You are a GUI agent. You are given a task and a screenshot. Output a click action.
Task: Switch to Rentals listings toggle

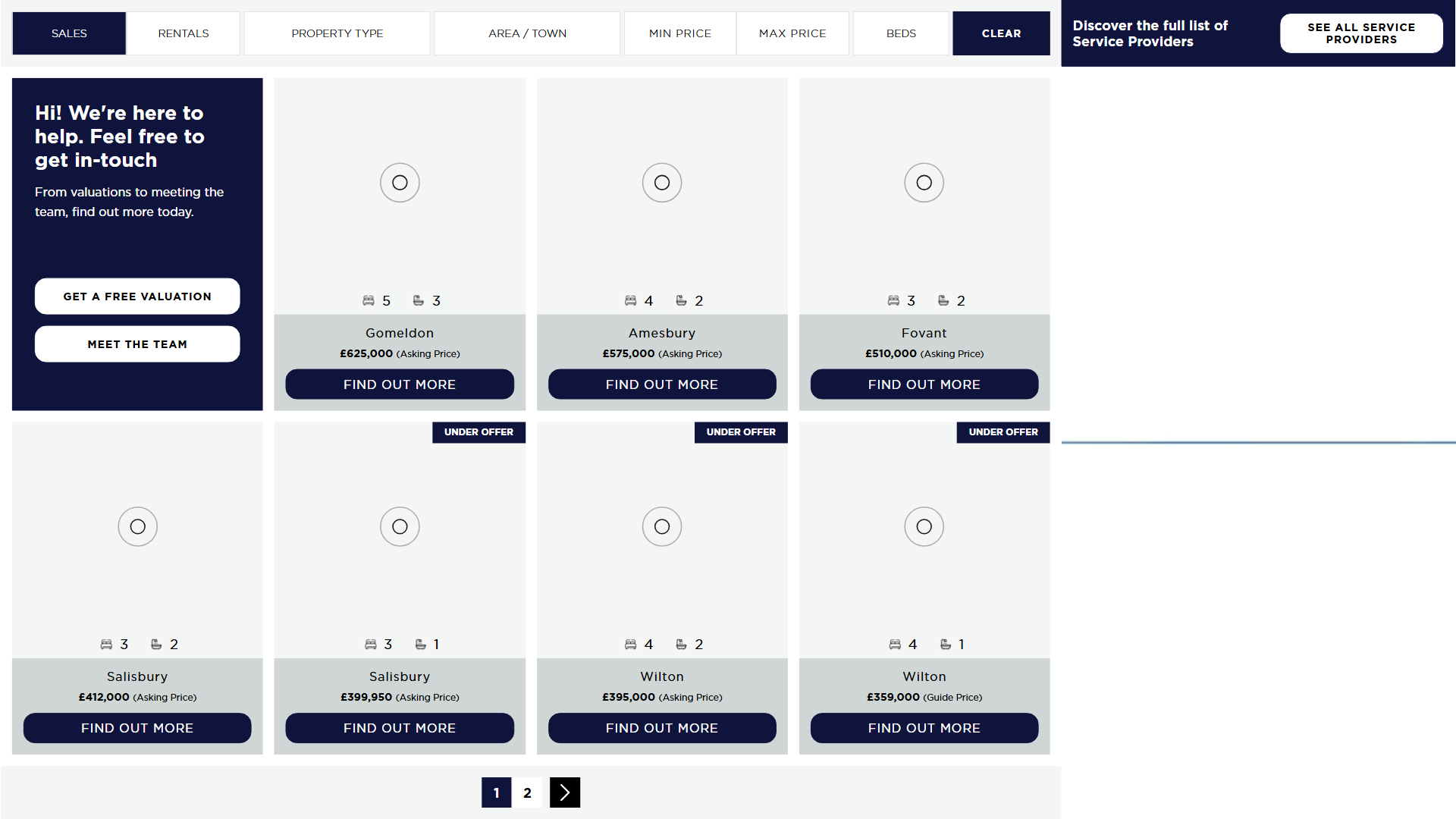click(184, 33)
